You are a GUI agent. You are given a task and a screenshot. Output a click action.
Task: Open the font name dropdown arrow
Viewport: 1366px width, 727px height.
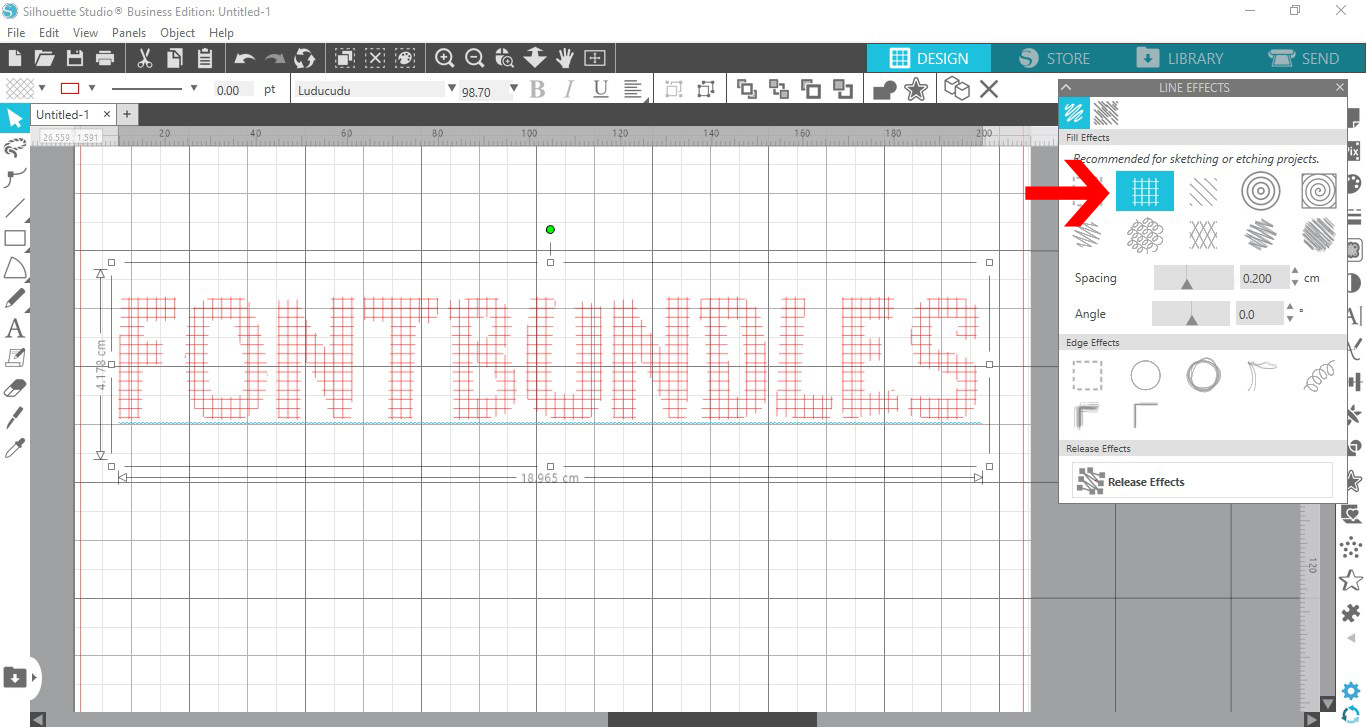pyautogui.click(x=451, y=88)
